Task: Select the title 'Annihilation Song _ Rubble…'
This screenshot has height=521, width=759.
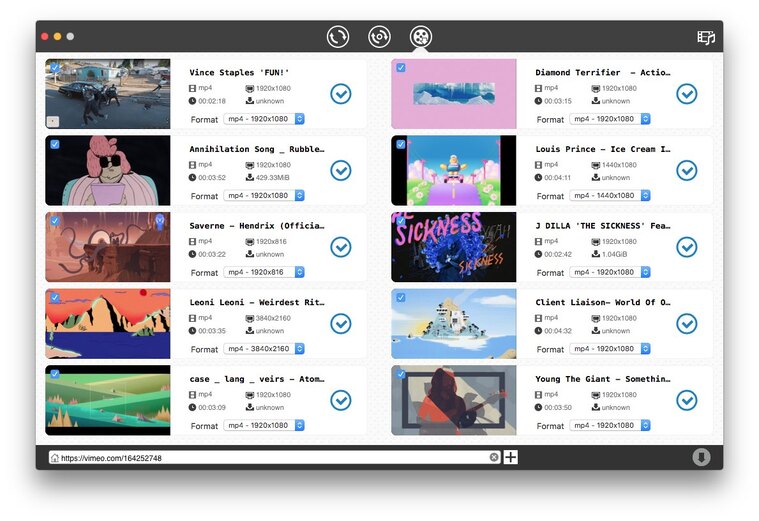Action: pyautogui.click(x=257, y=149)
